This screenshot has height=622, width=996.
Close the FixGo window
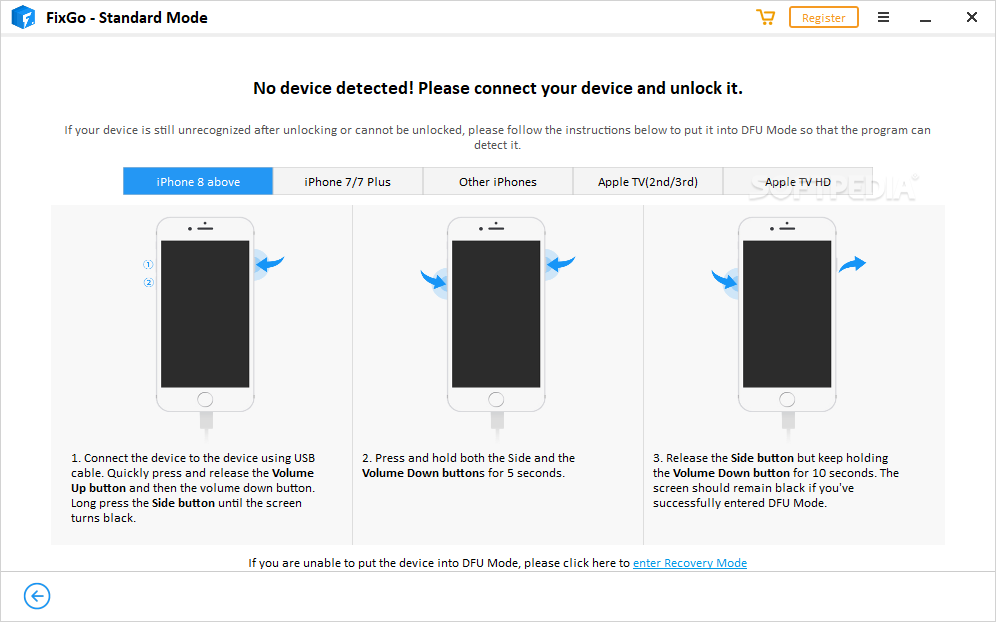972,17
